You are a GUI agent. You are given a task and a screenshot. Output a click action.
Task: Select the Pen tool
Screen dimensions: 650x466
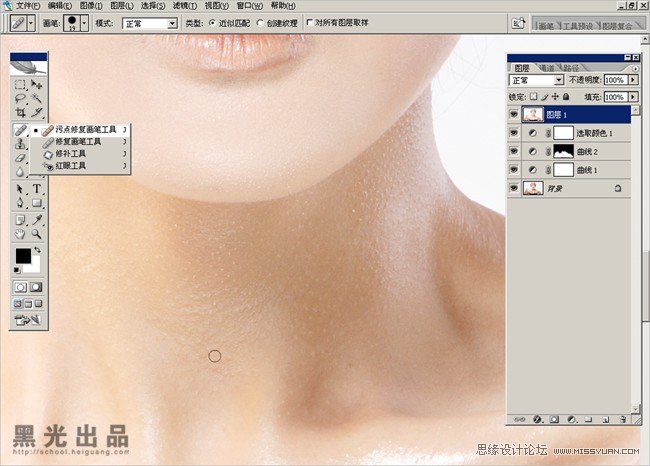point(20,203)
